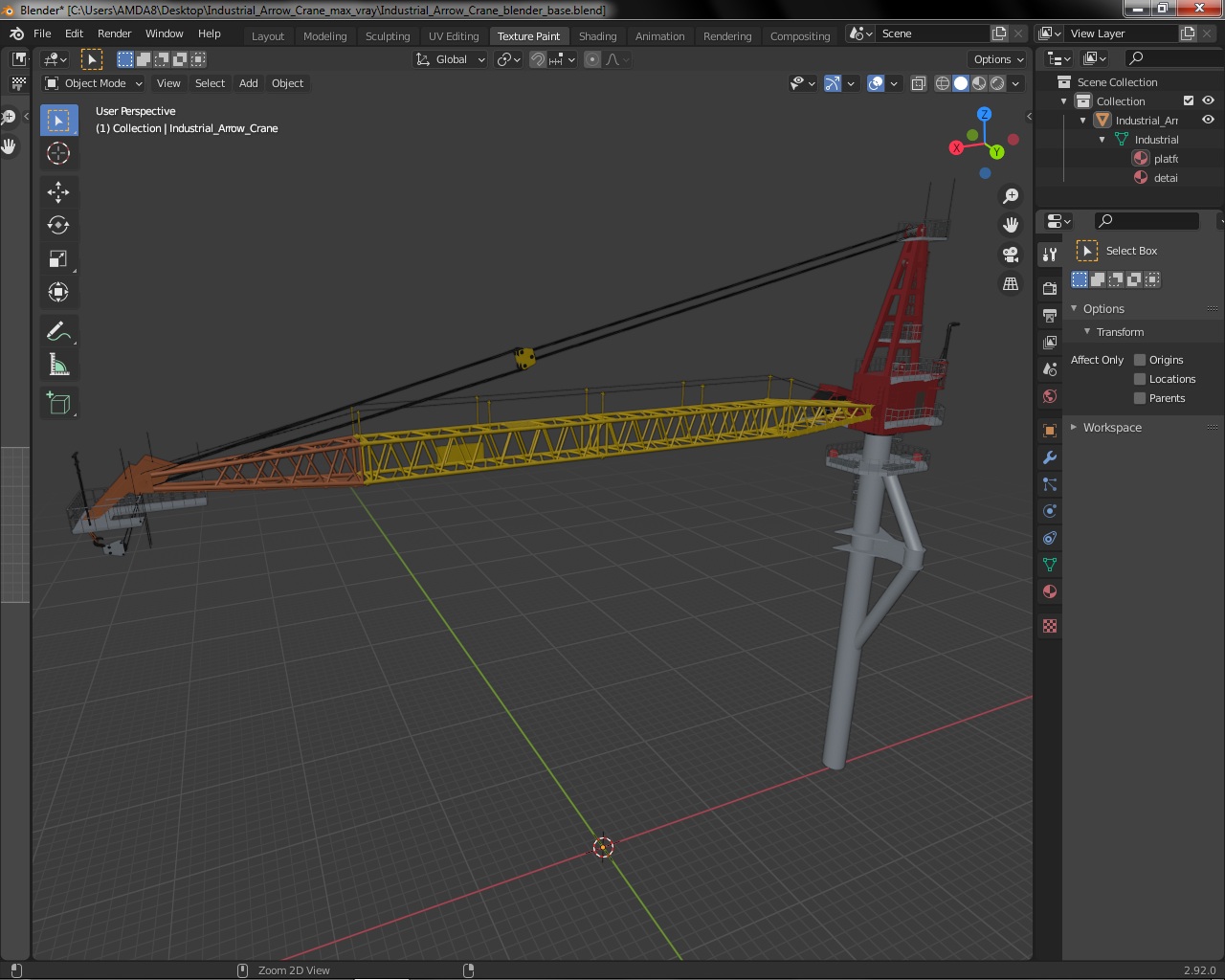Open the Object Constraints properties tab
1225x980 pixels.
coord(1050,538)
